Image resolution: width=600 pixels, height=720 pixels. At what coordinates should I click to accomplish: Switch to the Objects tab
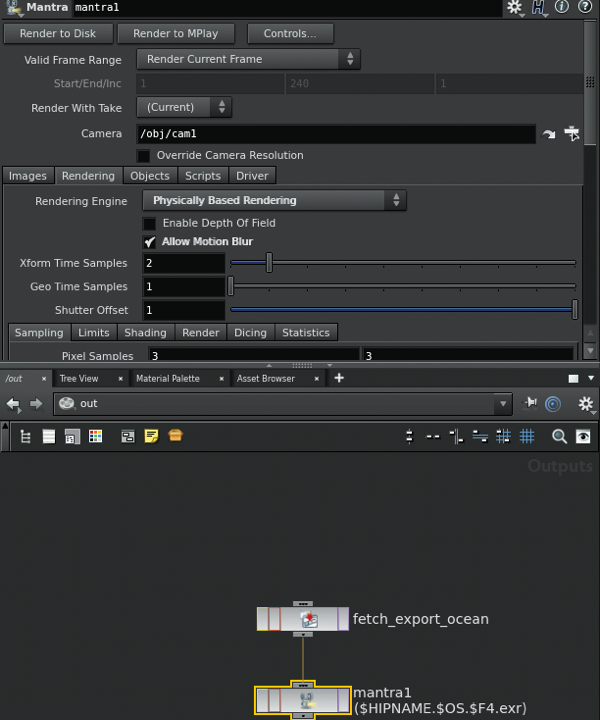tap(150, 176)
